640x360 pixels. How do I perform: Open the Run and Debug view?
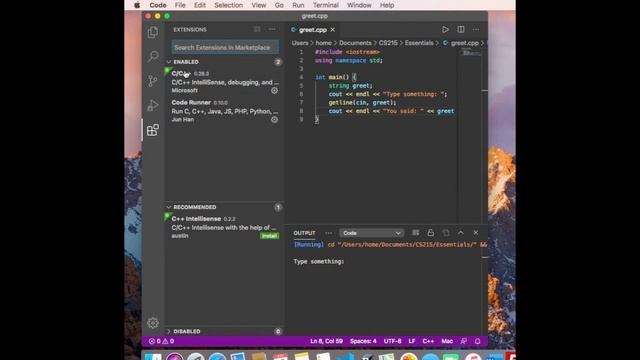pyautogui.click(x=153, y=105)
